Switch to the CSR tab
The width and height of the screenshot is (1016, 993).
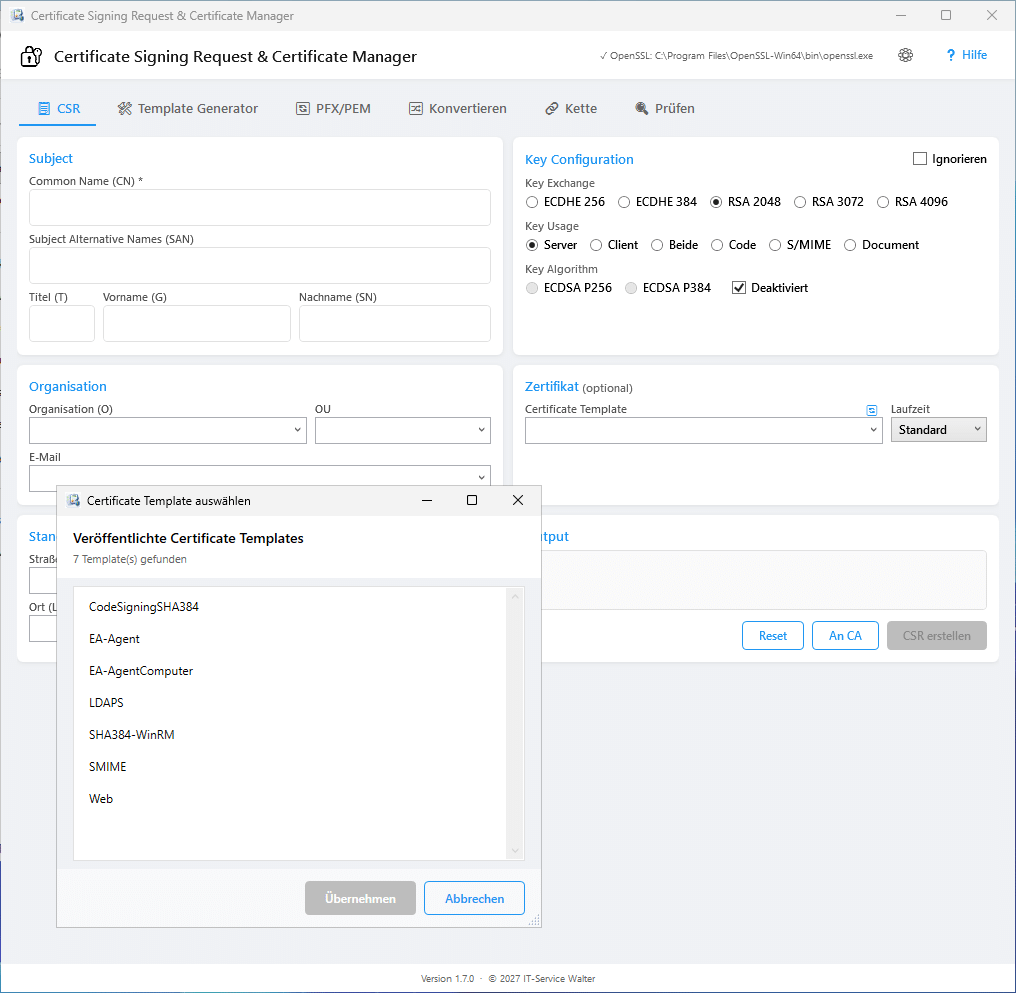click(58, 108)
